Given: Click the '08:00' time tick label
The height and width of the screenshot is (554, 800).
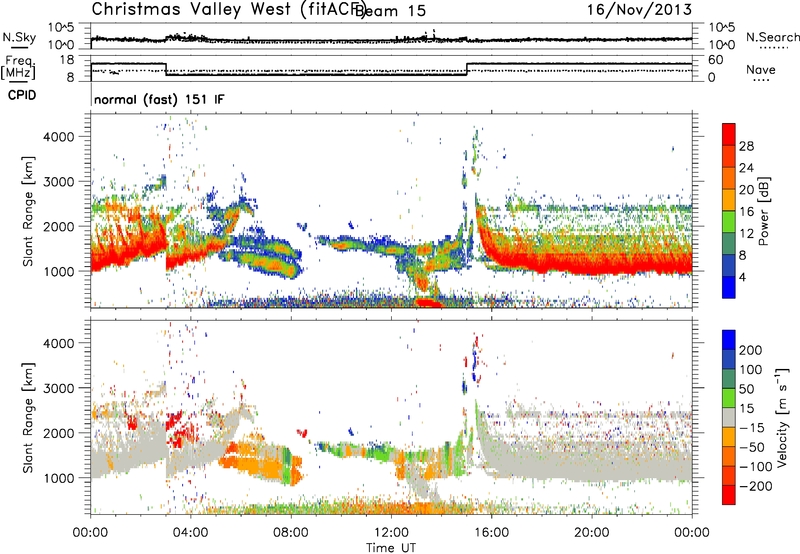Looking at the screenshot, I should click(291, 533).
